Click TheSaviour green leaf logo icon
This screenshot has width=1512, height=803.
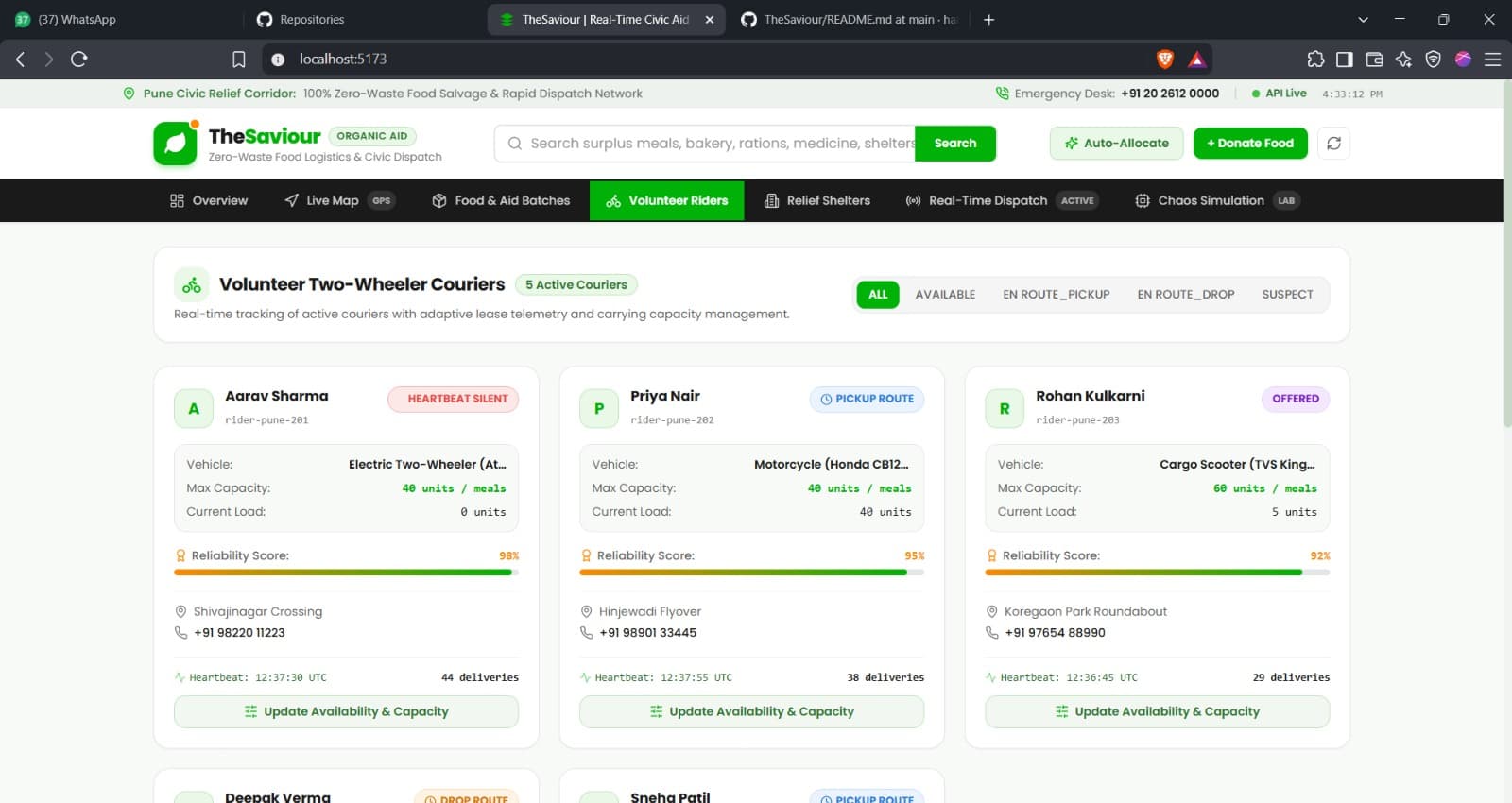tap(175, 144)
